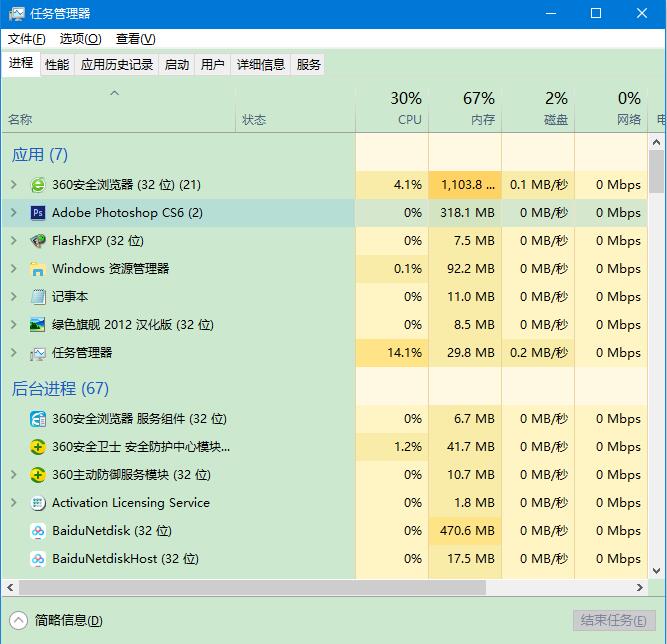Viewport: 667px width, 644px height.
Task: Select the 360安全卫士 安全防护中心模块 name
Action: tap(141, 447)
